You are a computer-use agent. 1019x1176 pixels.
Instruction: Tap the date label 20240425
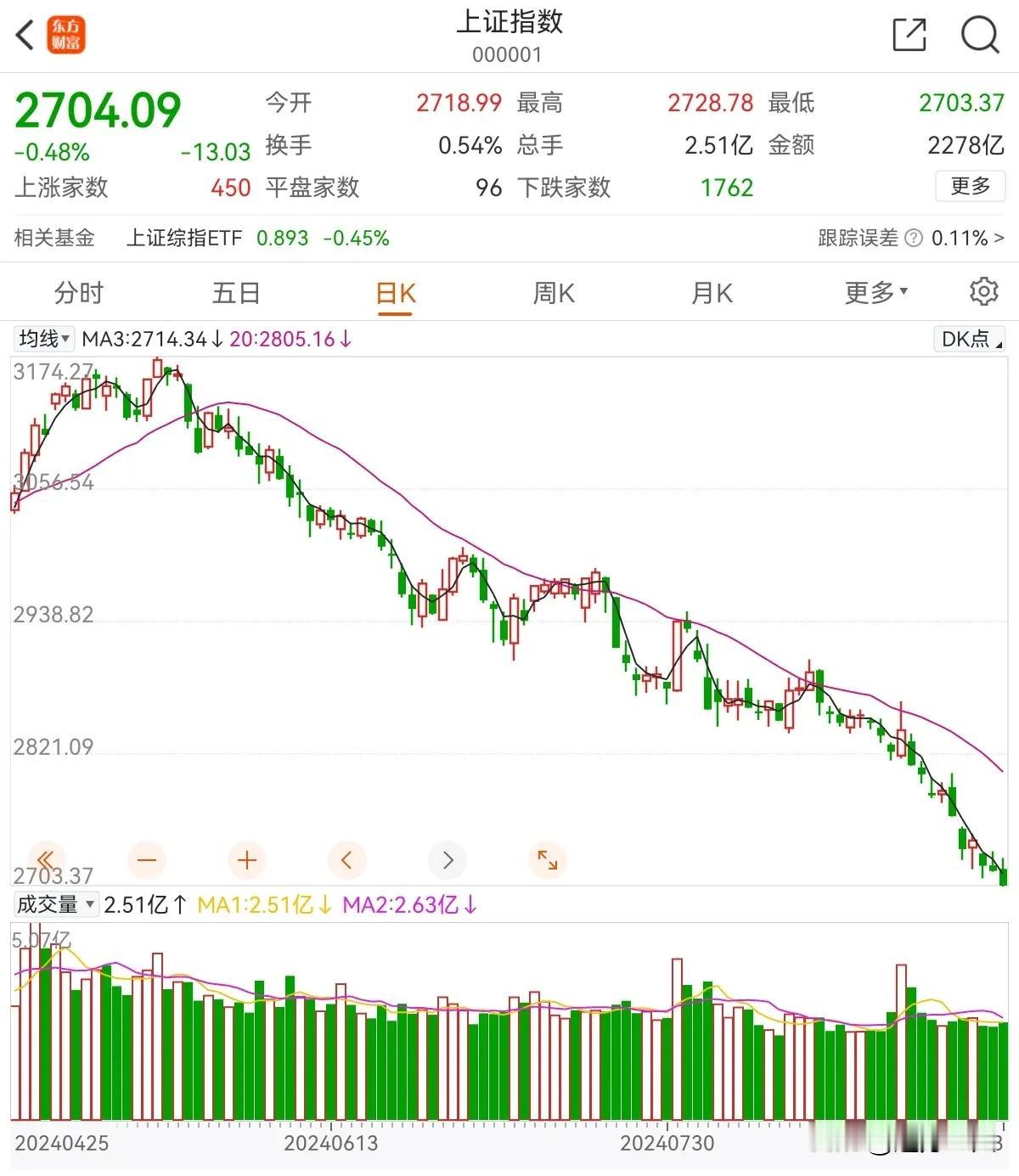pyautogui.click(x=61, y=1143)
